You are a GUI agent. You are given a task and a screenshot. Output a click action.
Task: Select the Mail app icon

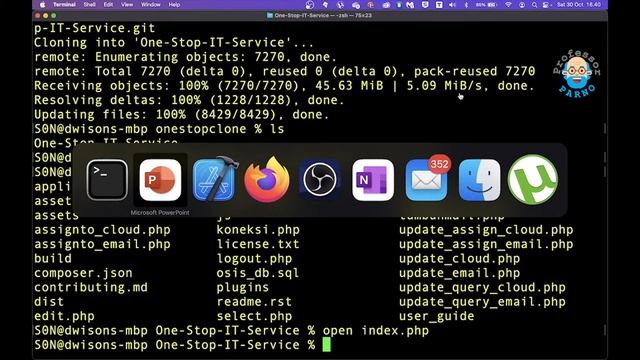click(426, 180)
